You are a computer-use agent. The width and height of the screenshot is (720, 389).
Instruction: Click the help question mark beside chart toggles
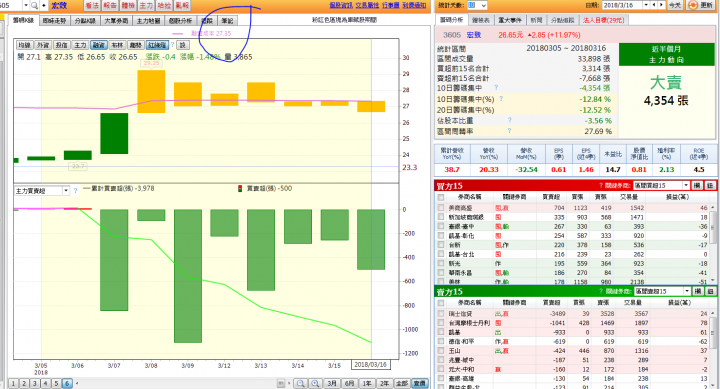pos(173,45)
